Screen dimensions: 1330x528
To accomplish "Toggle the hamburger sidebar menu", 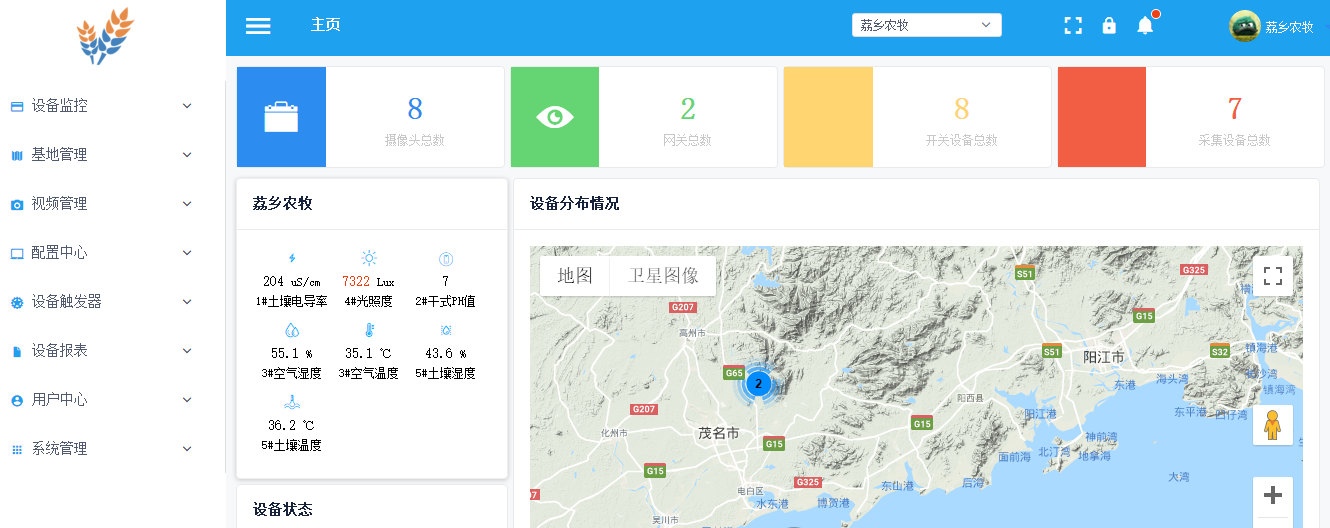I will (258, 26).
